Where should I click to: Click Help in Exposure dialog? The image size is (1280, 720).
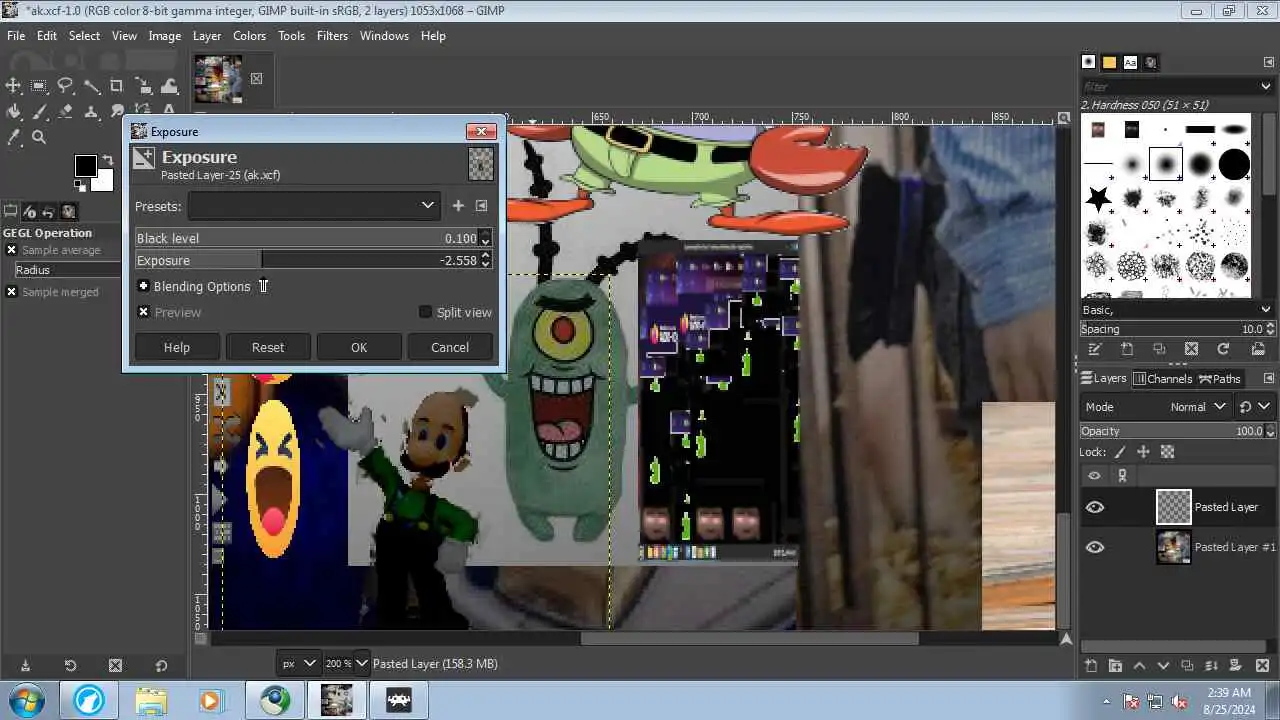tap(177, 347)
